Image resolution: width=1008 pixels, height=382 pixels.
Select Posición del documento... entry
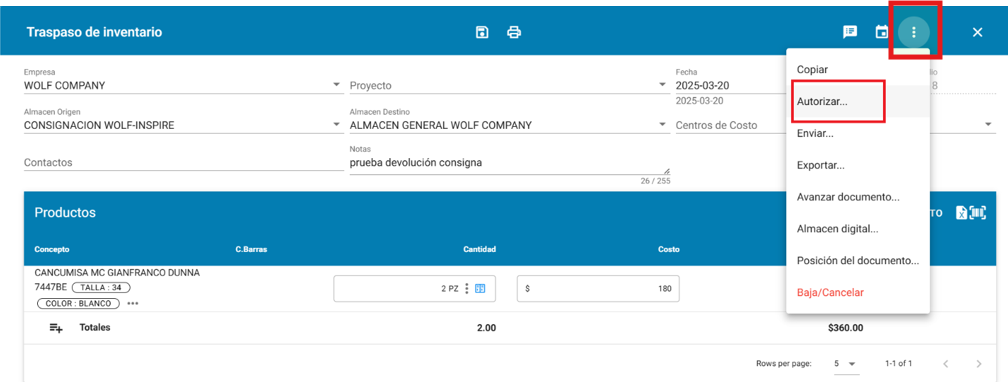pyautogui.click(x=858, y=261)
